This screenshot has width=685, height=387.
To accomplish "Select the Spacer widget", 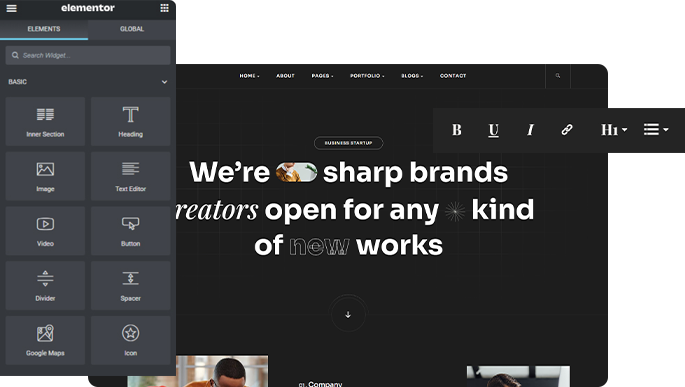I will pyautogui.click(x=131, y=286).
